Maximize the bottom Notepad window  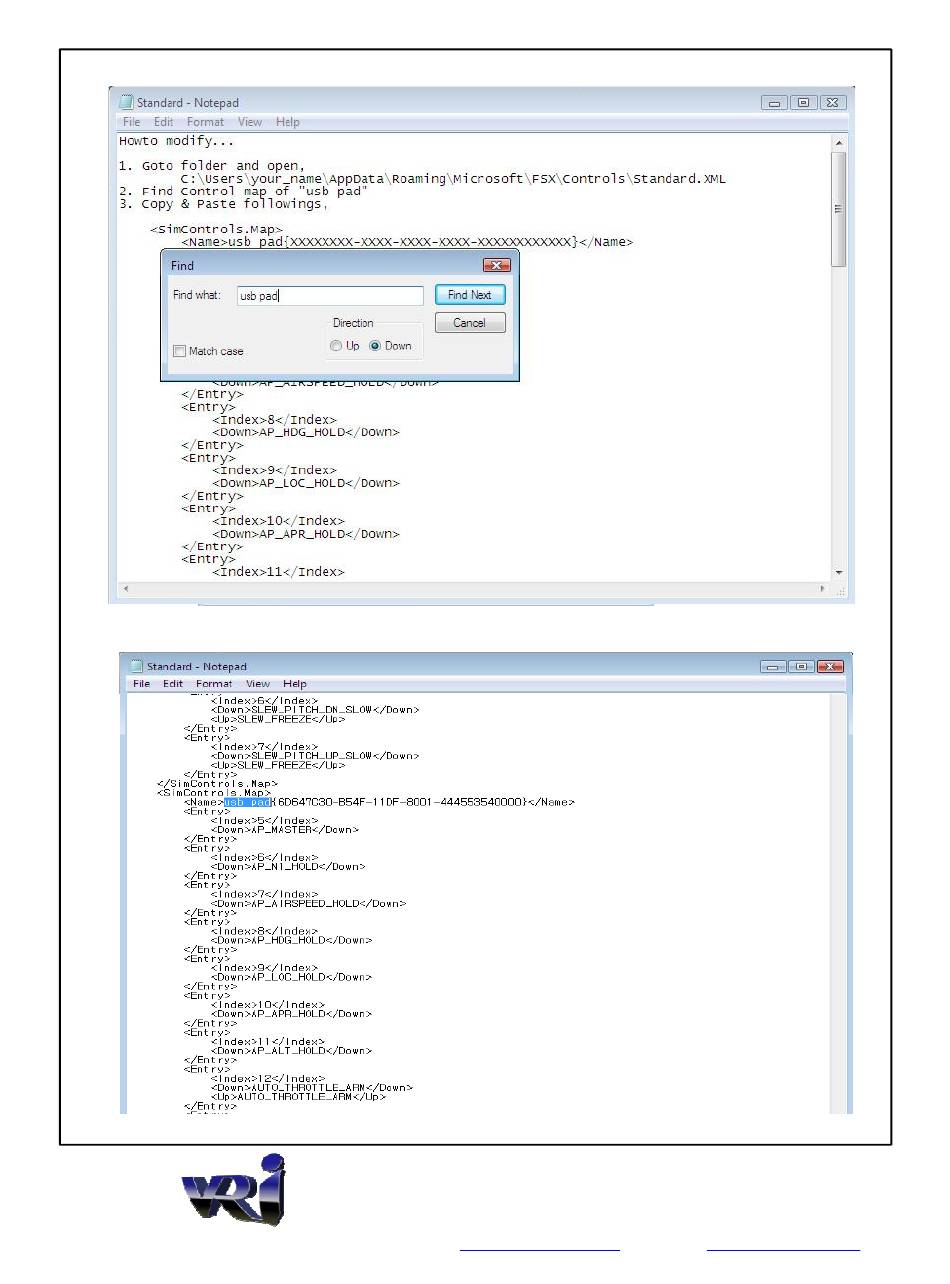tap(800, 667)
